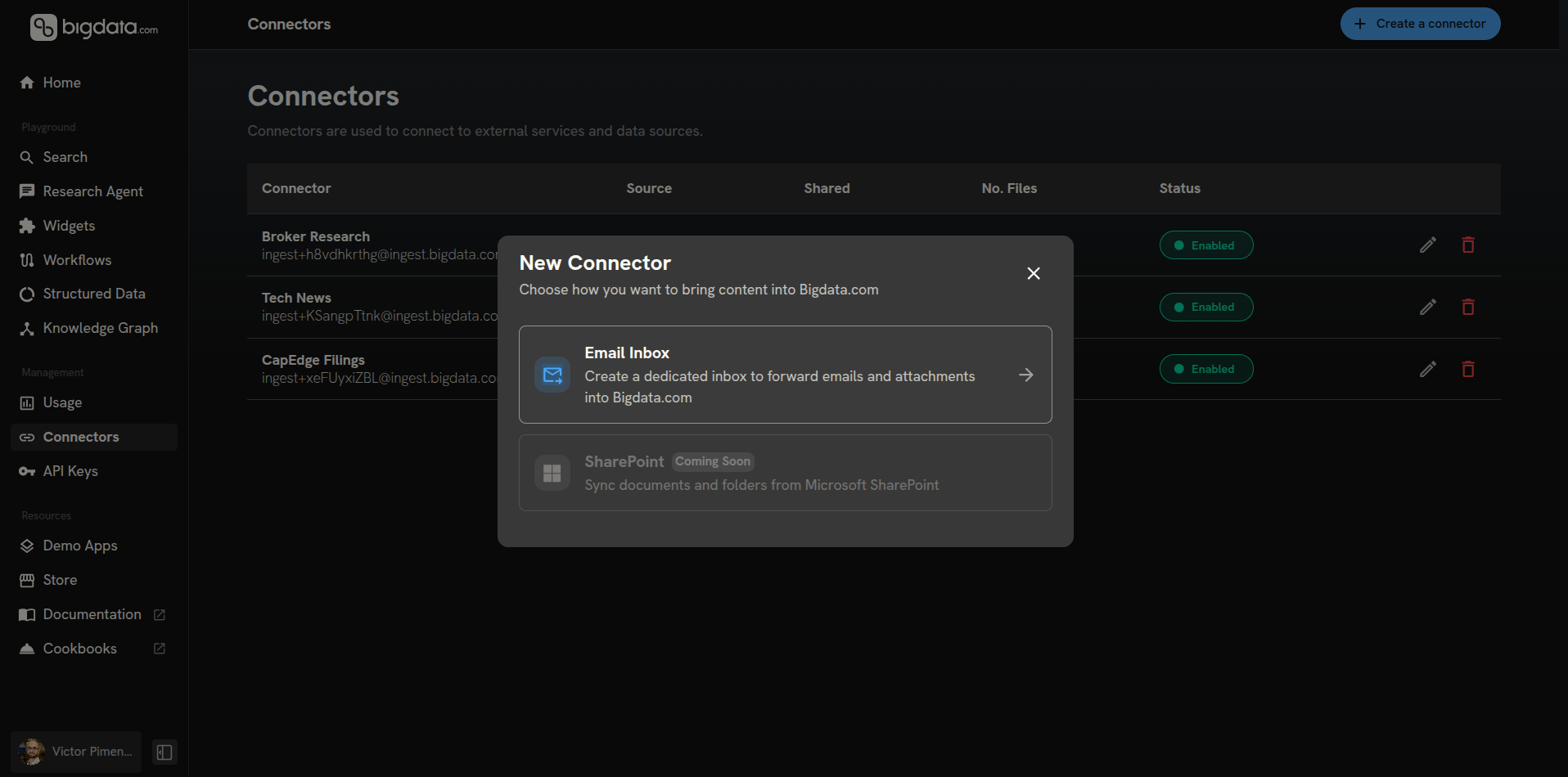Click the Store storefront icon
This screenshot has height=777, width=1568.
27,580
